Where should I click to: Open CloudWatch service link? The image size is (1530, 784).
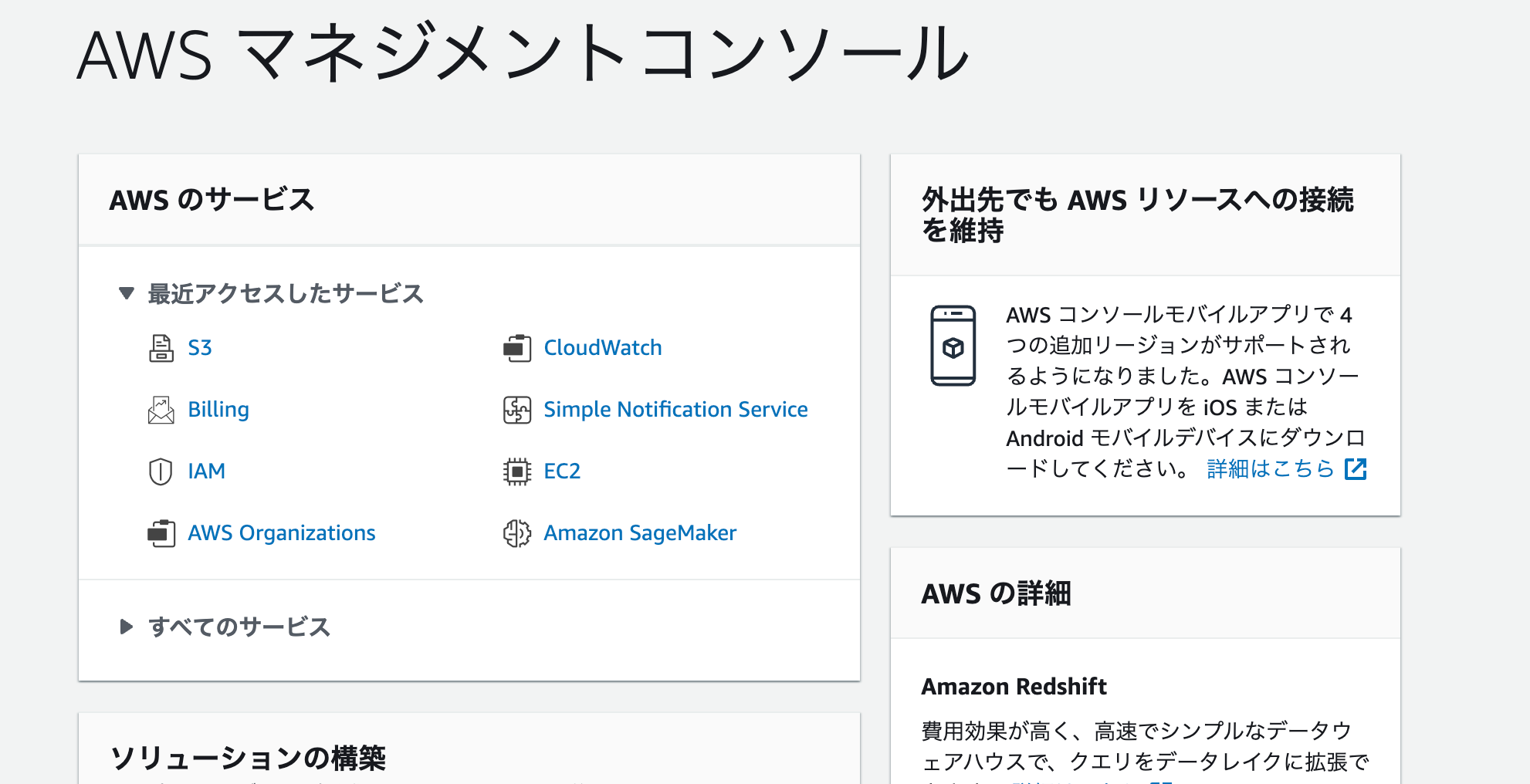(x=603, y=348)
